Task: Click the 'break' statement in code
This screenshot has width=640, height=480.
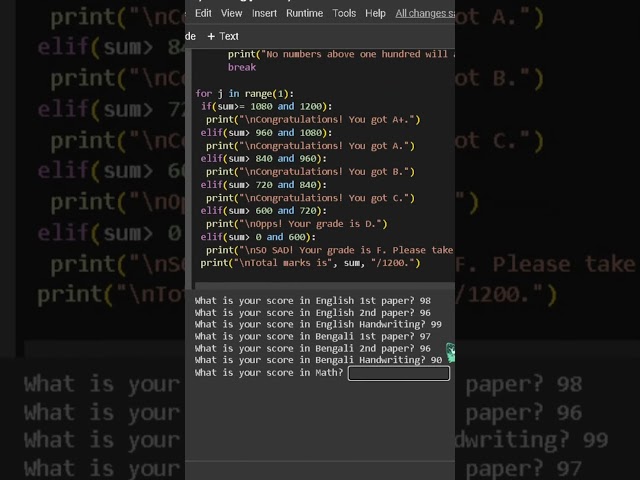Action: point(242,67)
